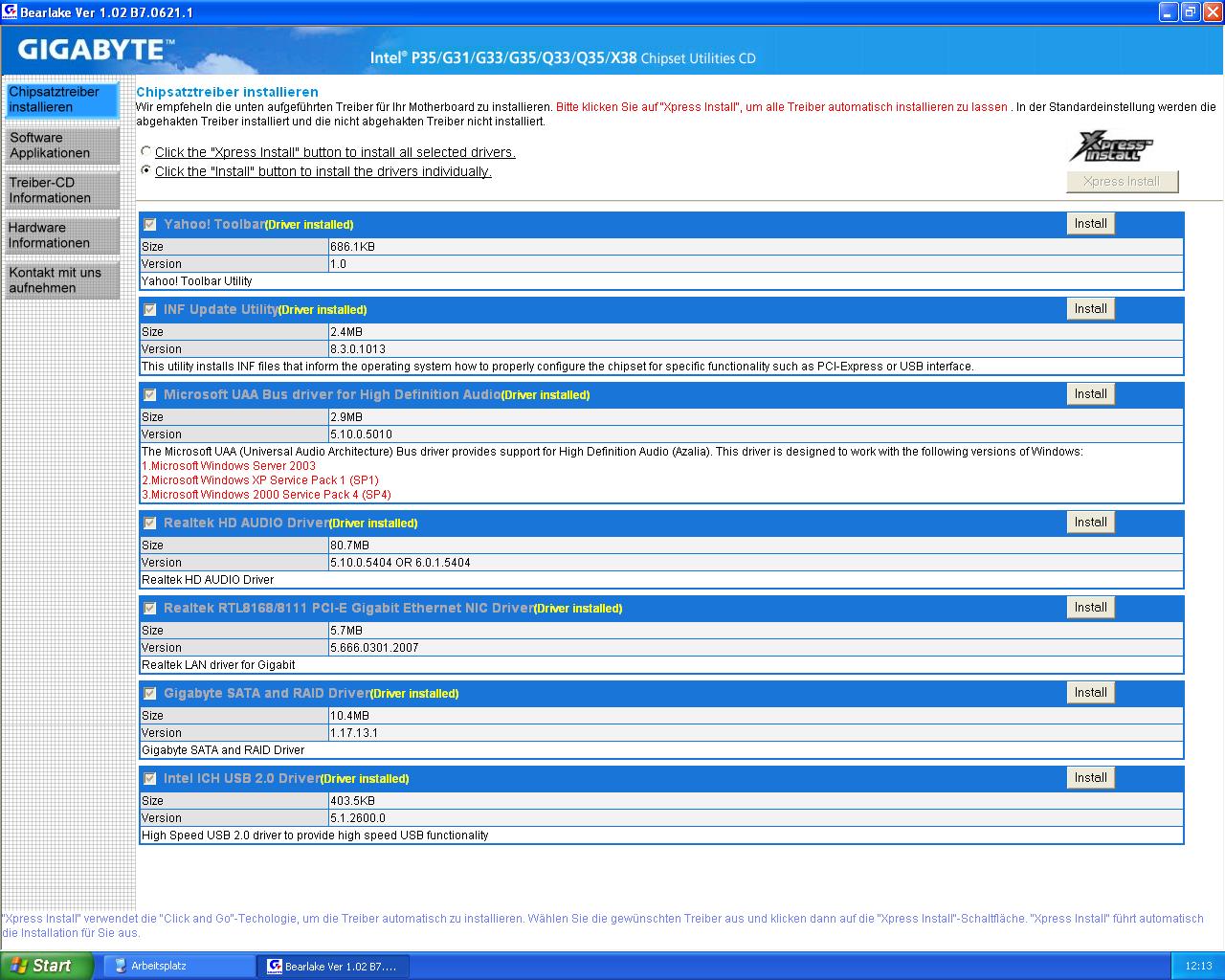Screen dimensions: 1225x980
Task: Click Yahoo! Toolbar size 686.1KB
Action: coord(352,247)
